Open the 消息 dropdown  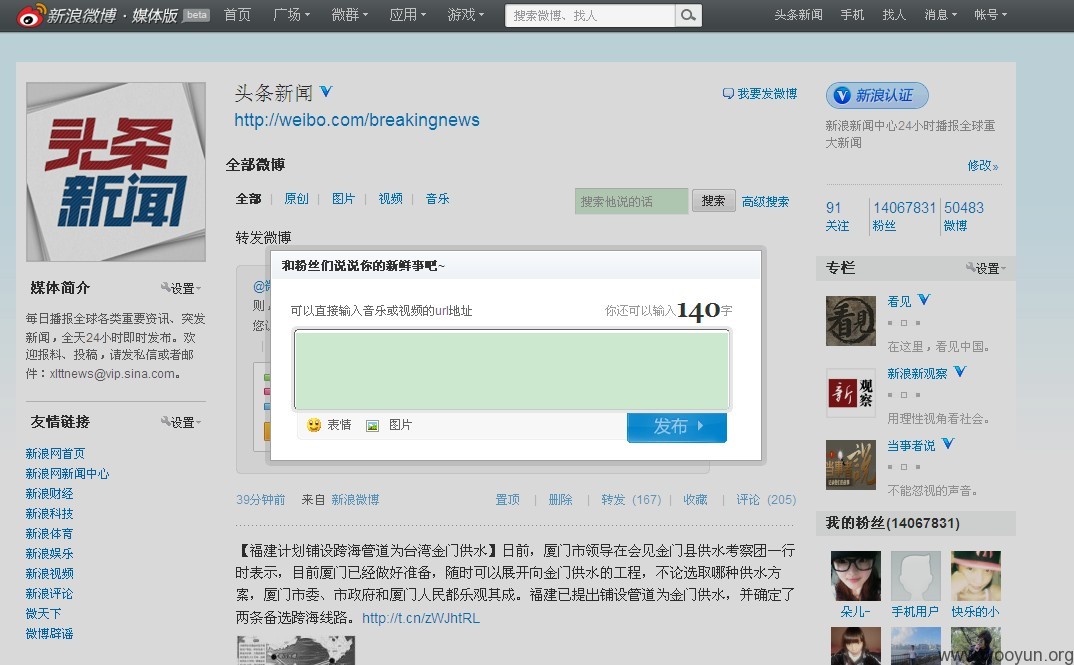coord(940,14)
